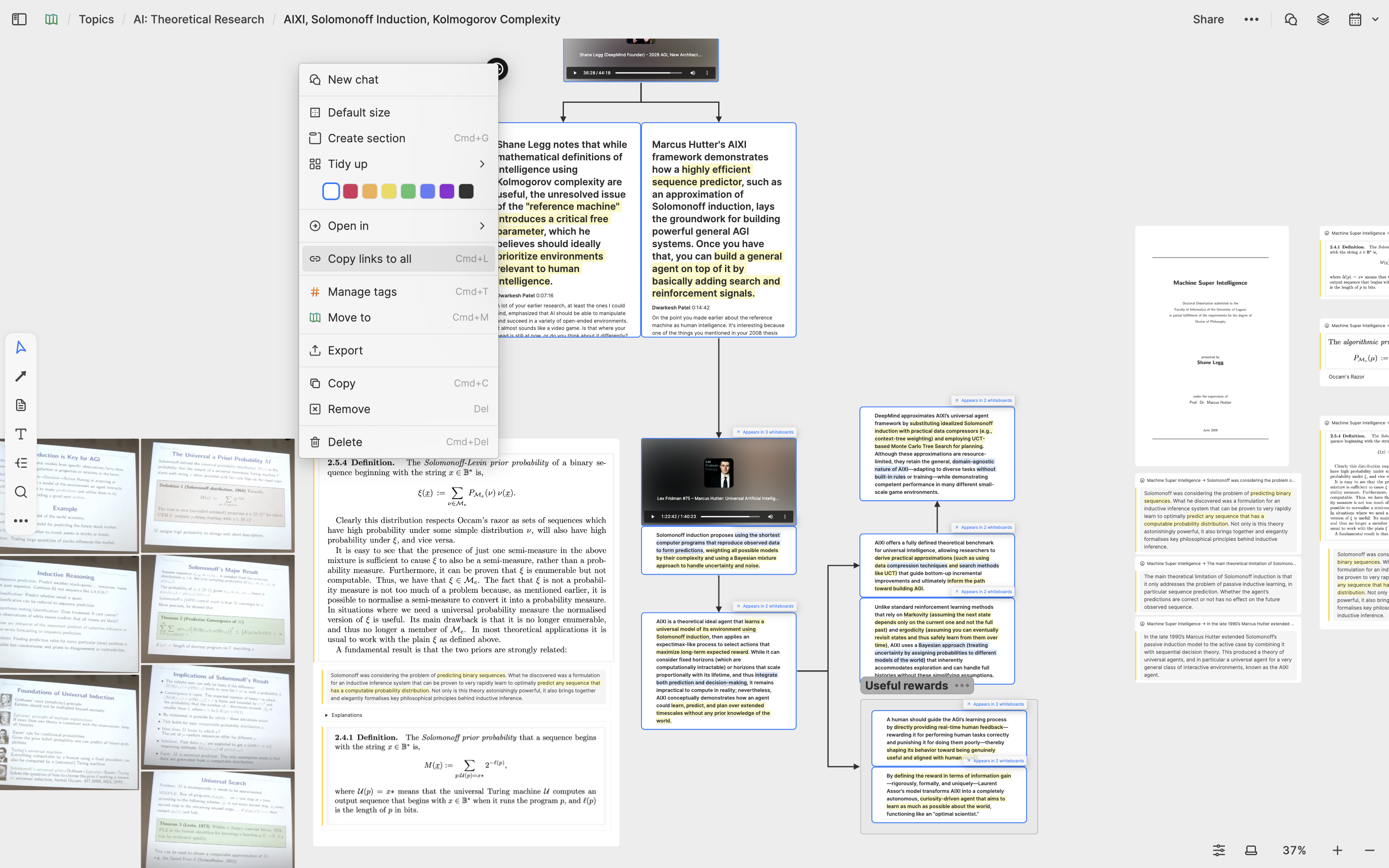Image resolution: width=1389 pixels, height=868 pixels.
Task: Choose Export from context menu
Action: (x=398, y=350)
